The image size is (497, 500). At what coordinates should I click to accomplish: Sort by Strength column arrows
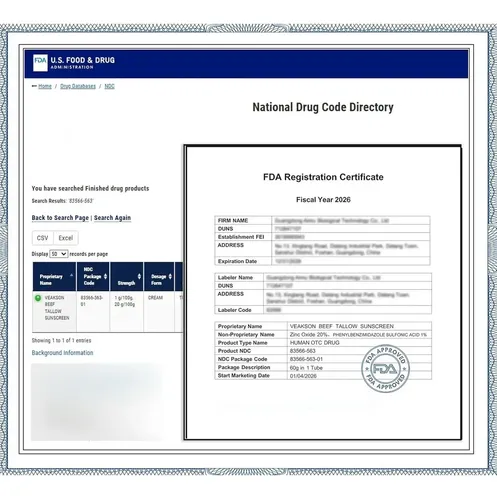click(139, 276)
